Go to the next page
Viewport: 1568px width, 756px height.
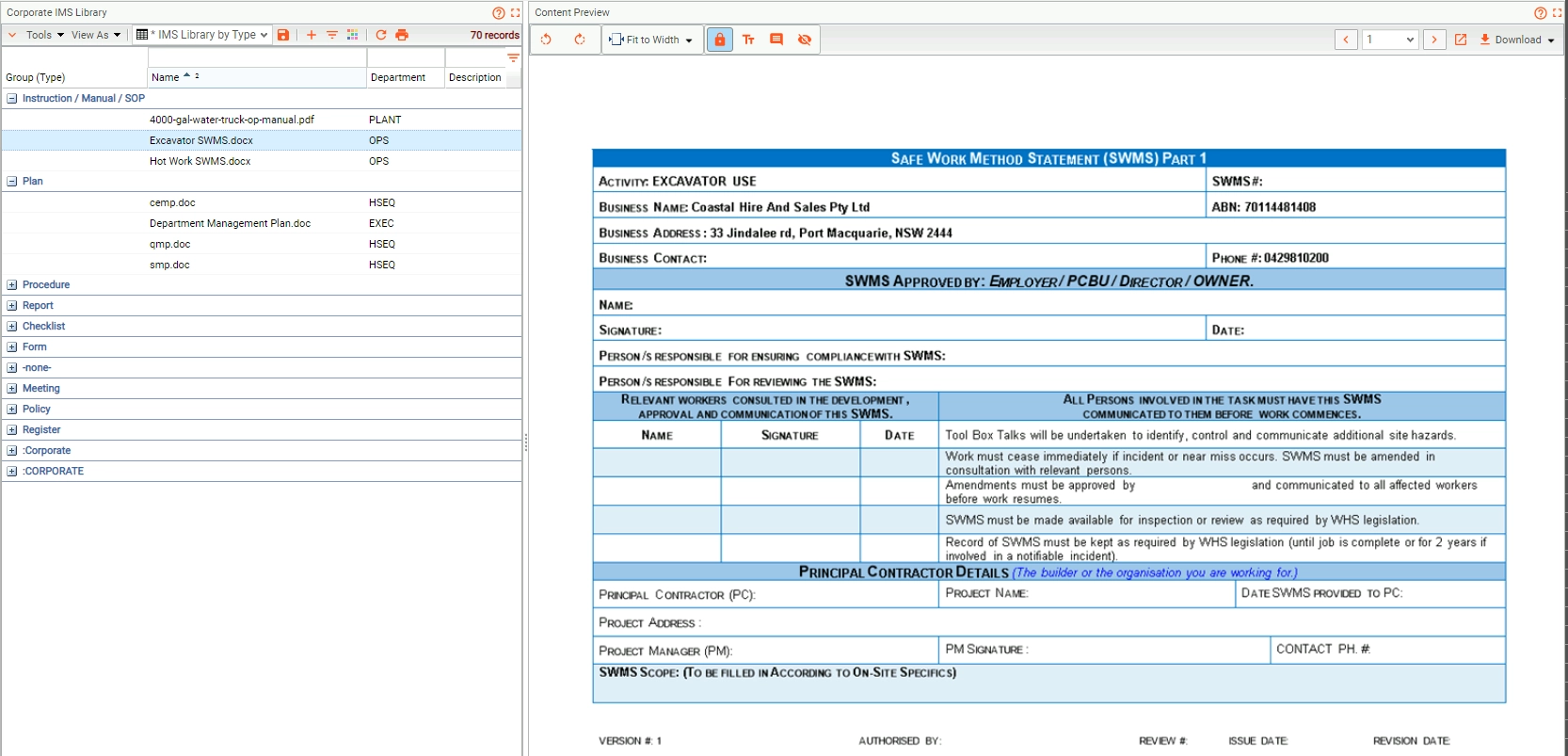click(1434, 40)
